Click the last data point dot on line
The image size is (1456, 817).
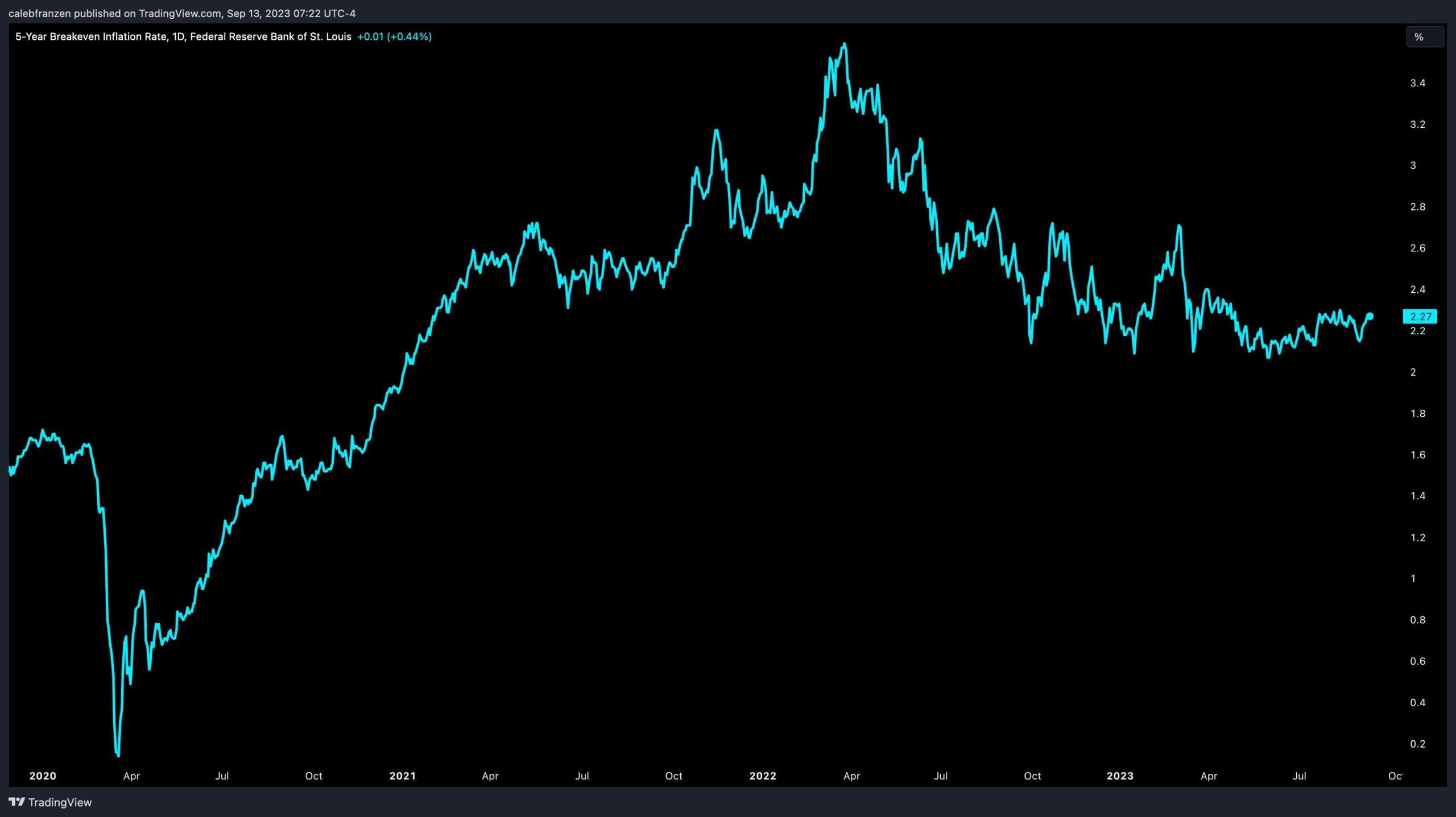(1370, 316)
